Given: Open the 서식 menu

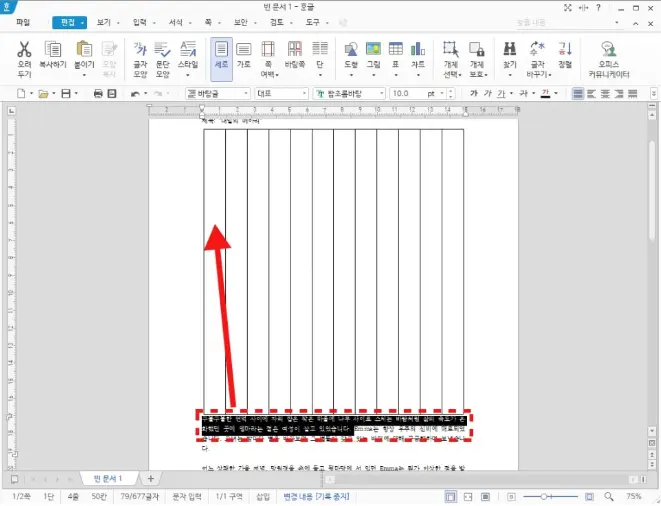Looking at the screenshot, I should tap(176, 21).
